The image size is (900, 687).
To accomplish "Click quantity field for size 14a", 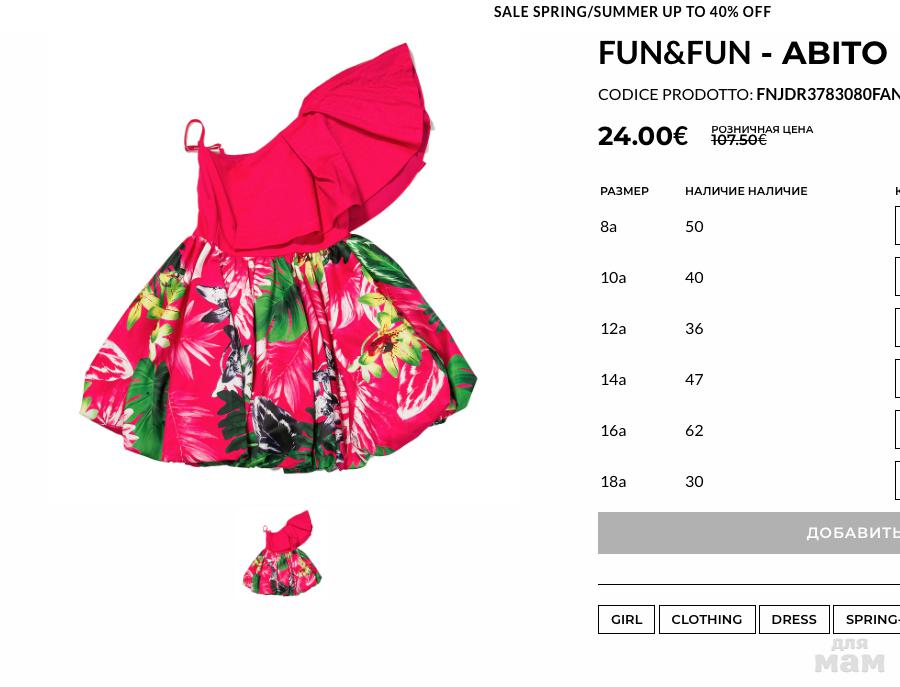I will coord(897,379).
